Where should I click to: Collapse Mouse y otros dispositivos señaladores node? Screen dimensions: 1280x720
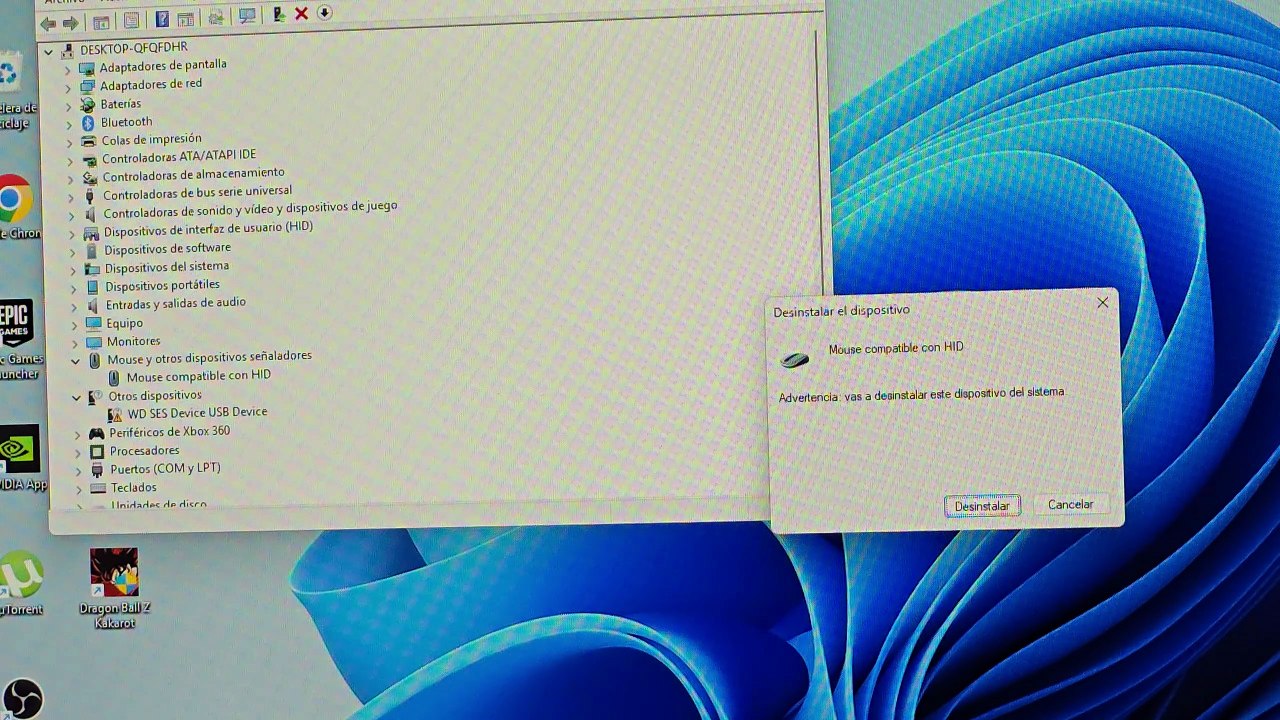[x=75, y=361]
